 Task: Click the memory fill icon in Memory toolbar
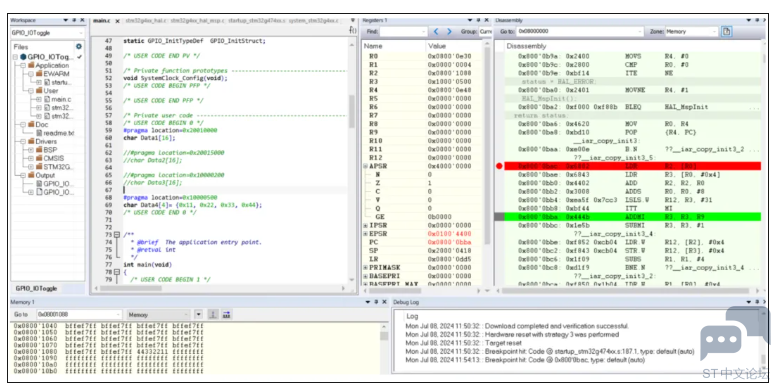227,314
